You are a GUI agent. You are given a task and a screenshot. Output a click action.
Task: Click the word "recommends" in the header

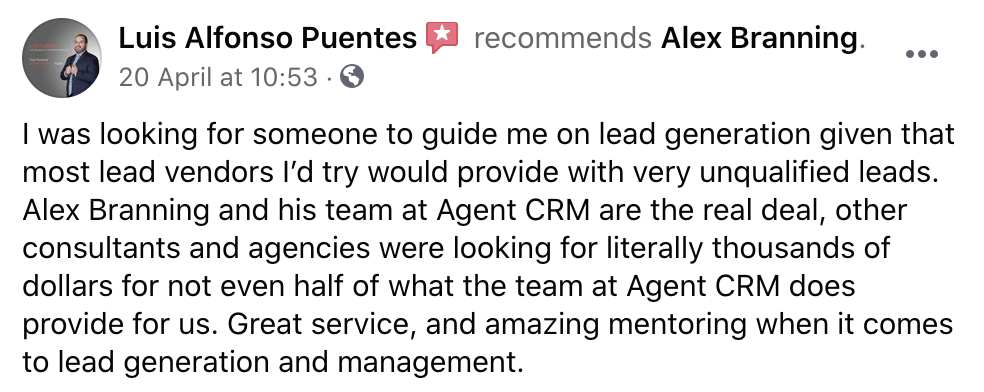[x=562, y=38]
